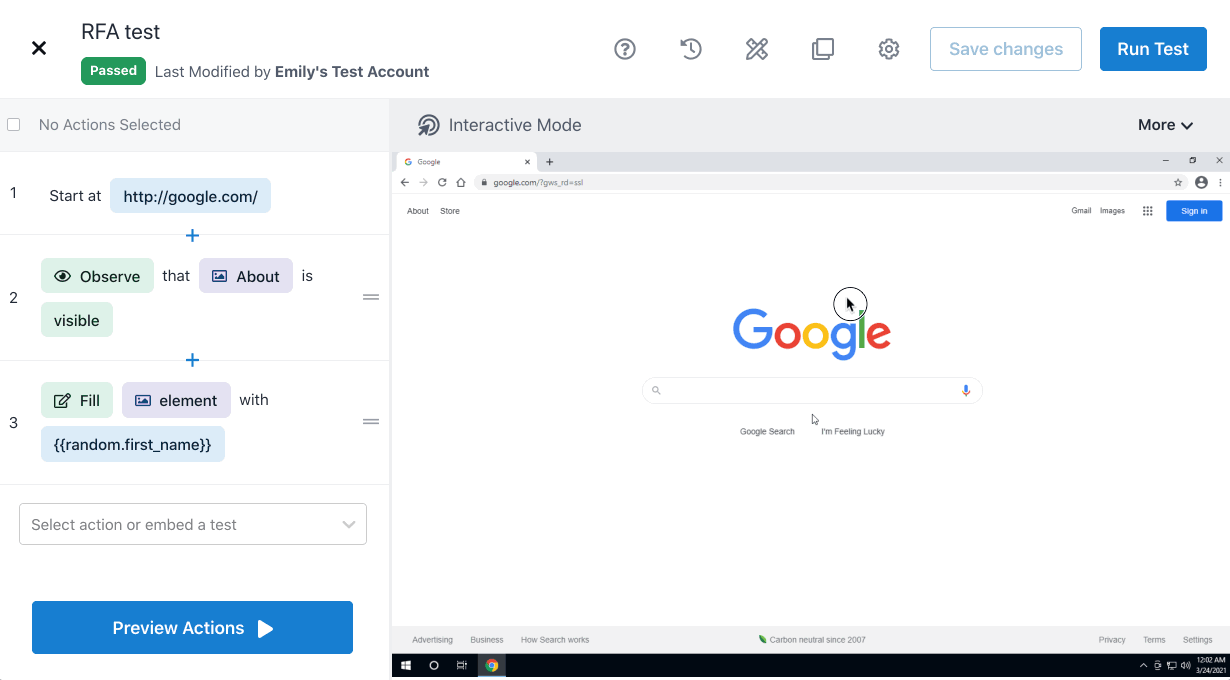Viewport: 1230px width, 680px height.
Task: Open a new browser tab
Action: 549,162
